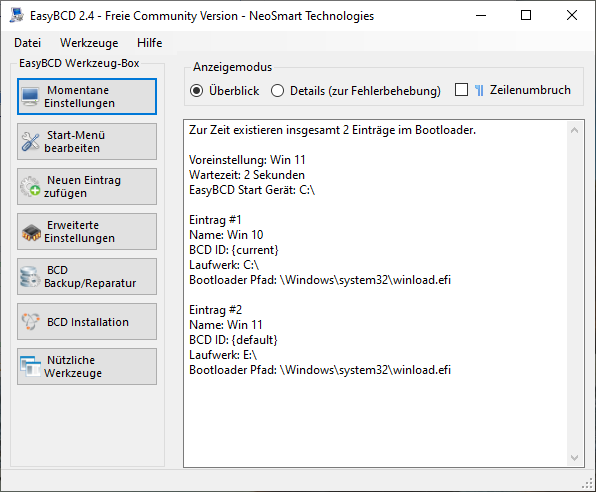Click the blue Zeilenumbruch pilcrow icon

point(479,90)
